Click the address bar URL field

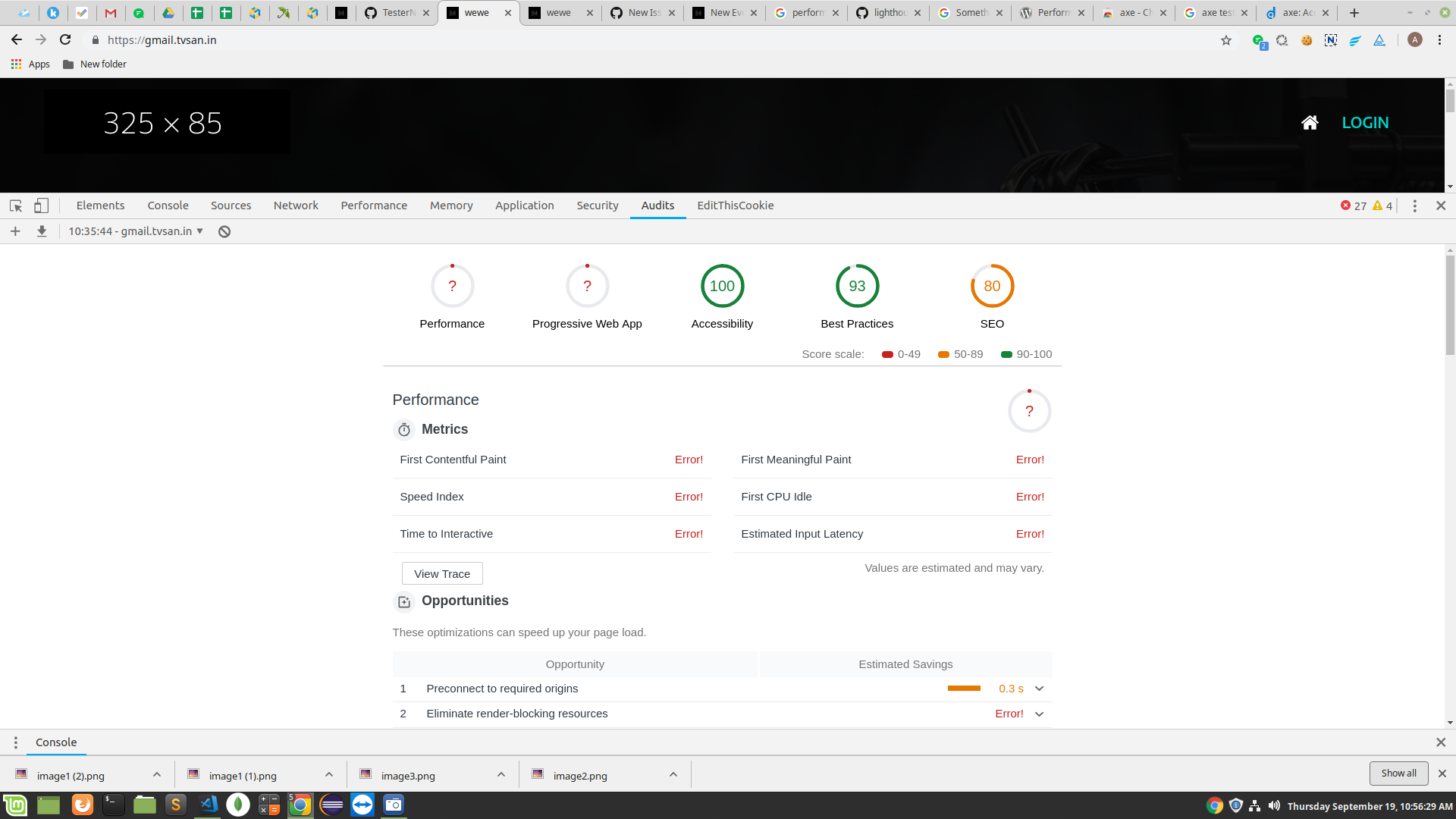click(x=652, y=40)
